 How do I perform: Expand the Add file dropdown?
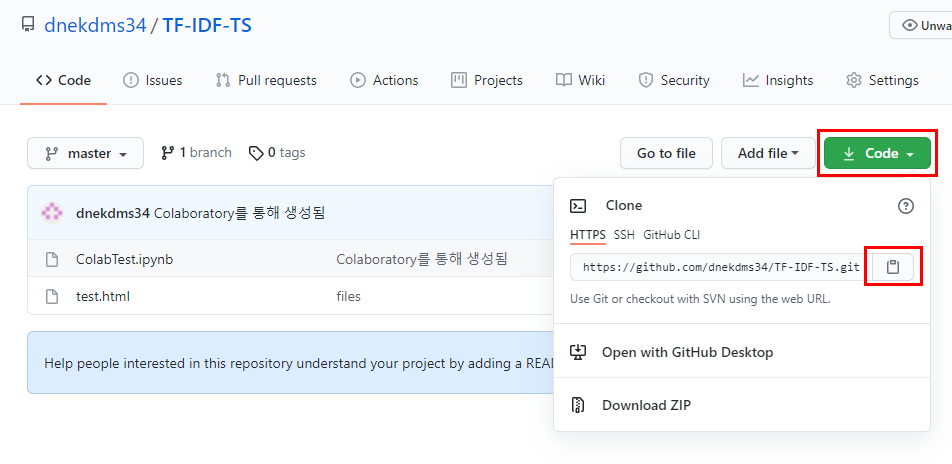pyautogui.click(x=768, y=153)
